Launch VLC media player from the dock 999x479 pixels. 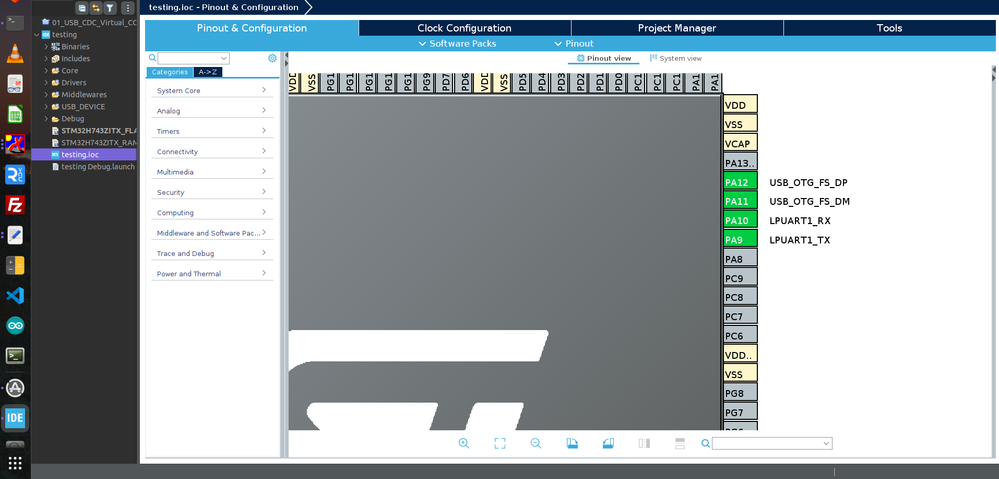tap(15, 54)
